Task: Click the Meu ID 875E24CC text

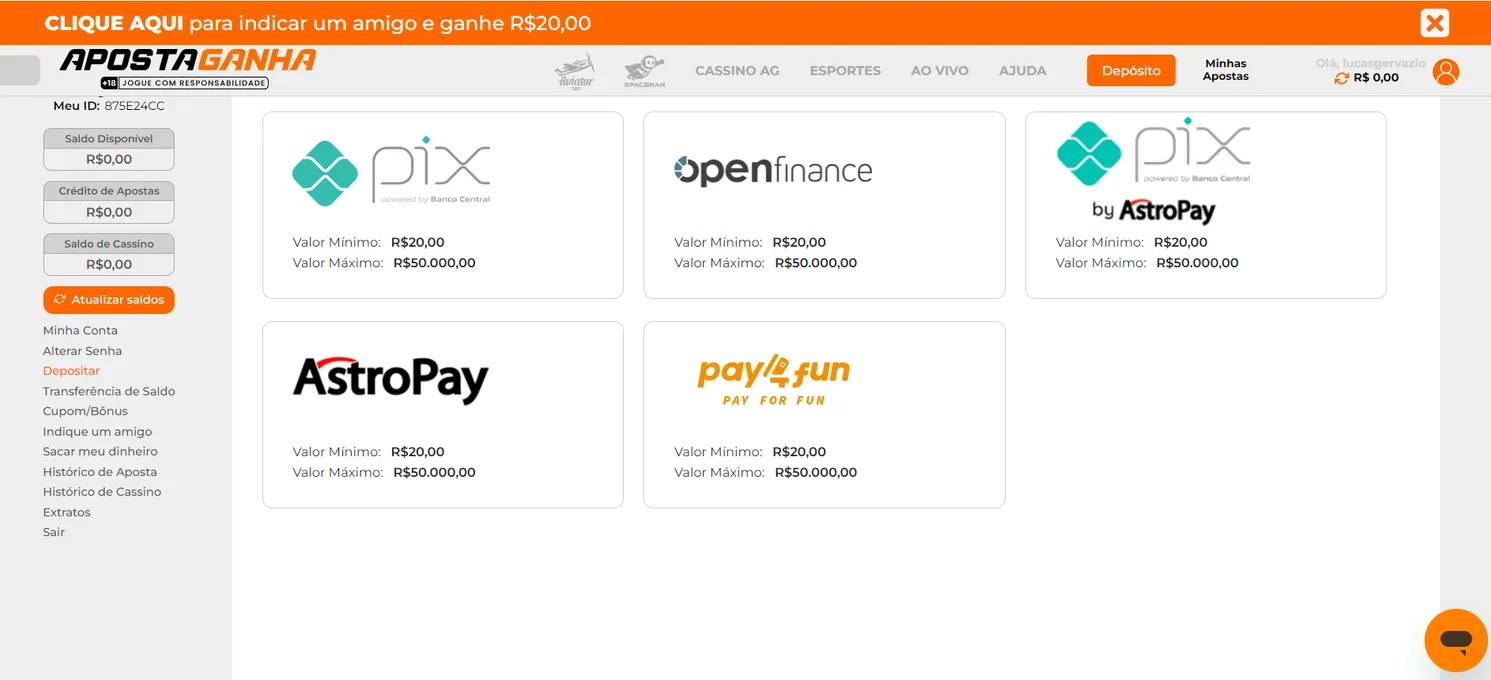Action: point(109,106)
